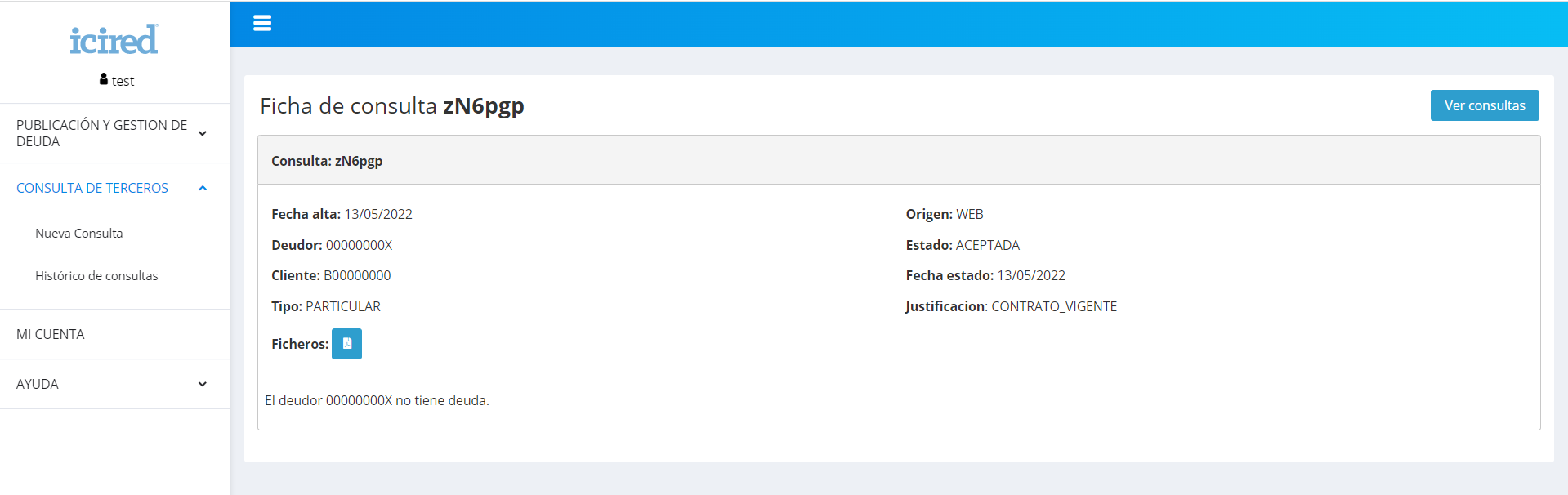Open Histórico de consultas page
This screenshot has width=1568, height=495.
coord(96,276)
